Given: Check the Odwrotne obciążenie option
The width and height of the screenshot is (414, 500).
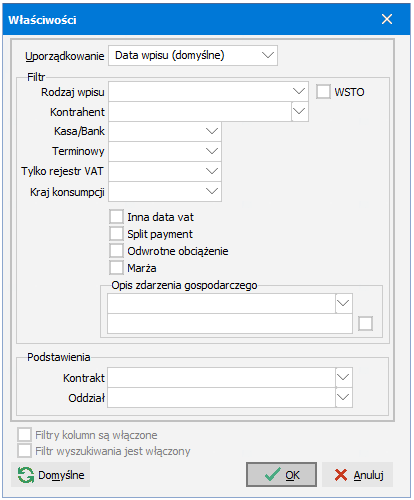Looking at the screenshot, I should point(116,250).
